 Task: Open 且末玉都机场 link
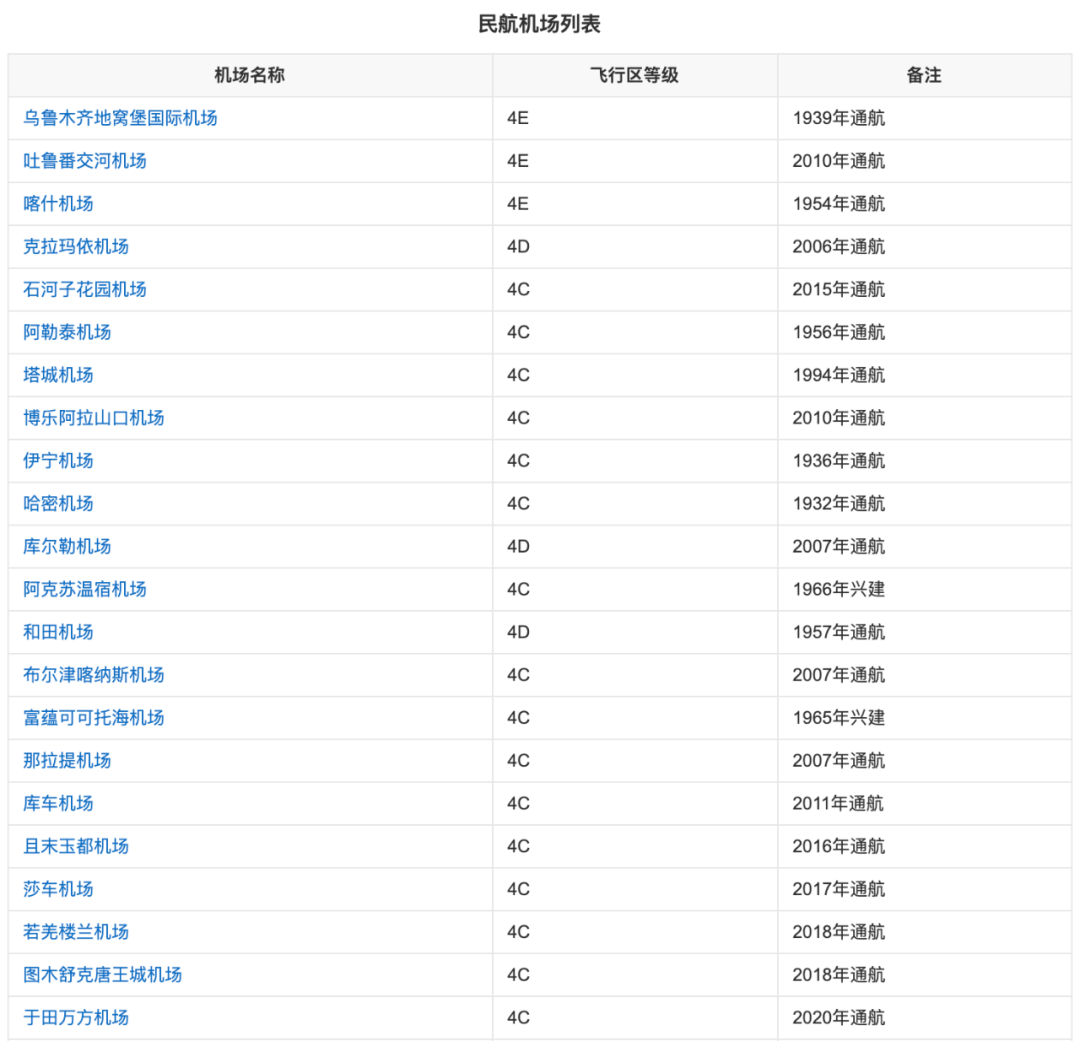tap(76, 846)
